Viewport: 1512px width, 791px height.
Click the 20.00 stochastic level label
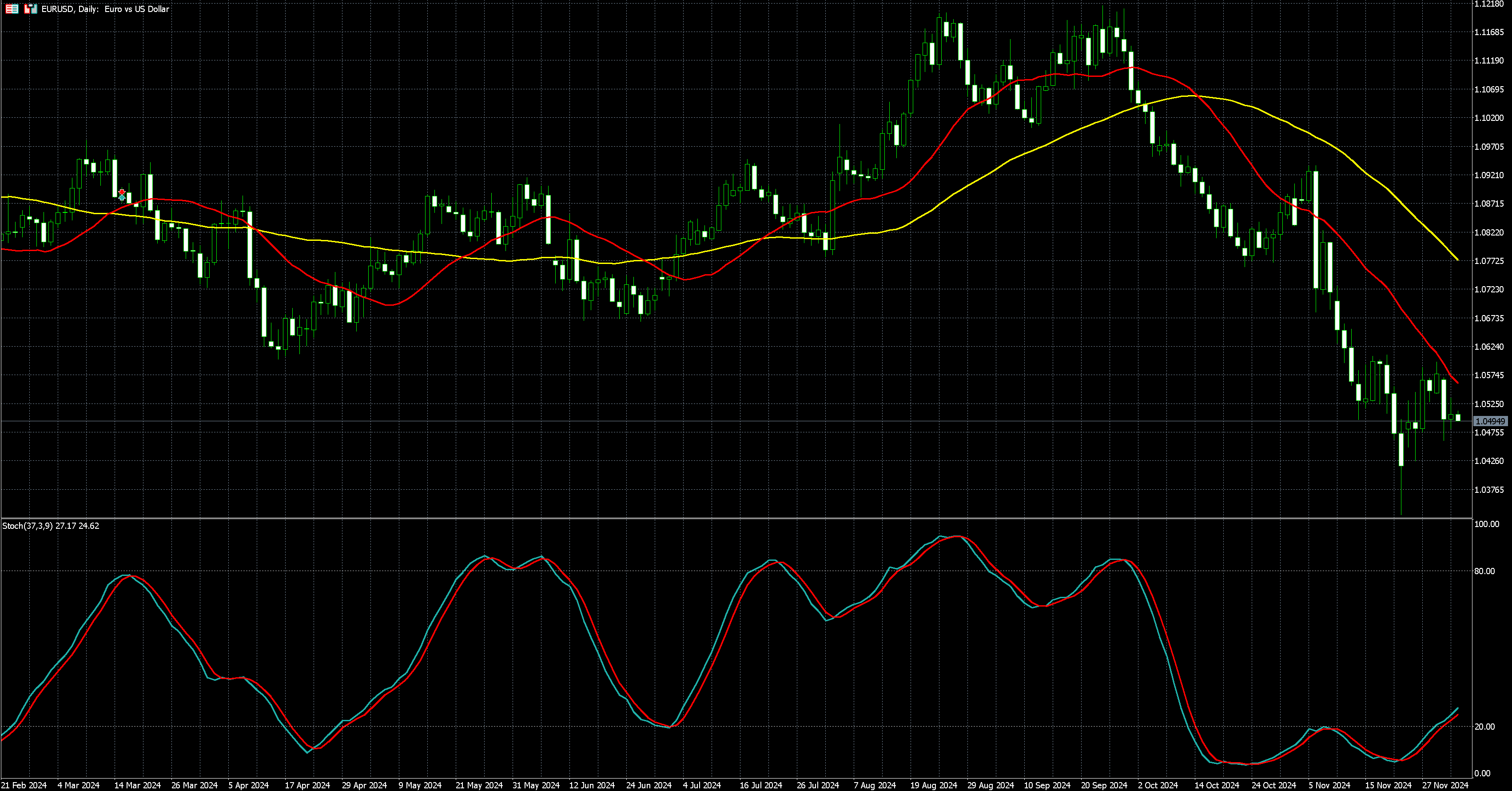[x=1484, y=727]
